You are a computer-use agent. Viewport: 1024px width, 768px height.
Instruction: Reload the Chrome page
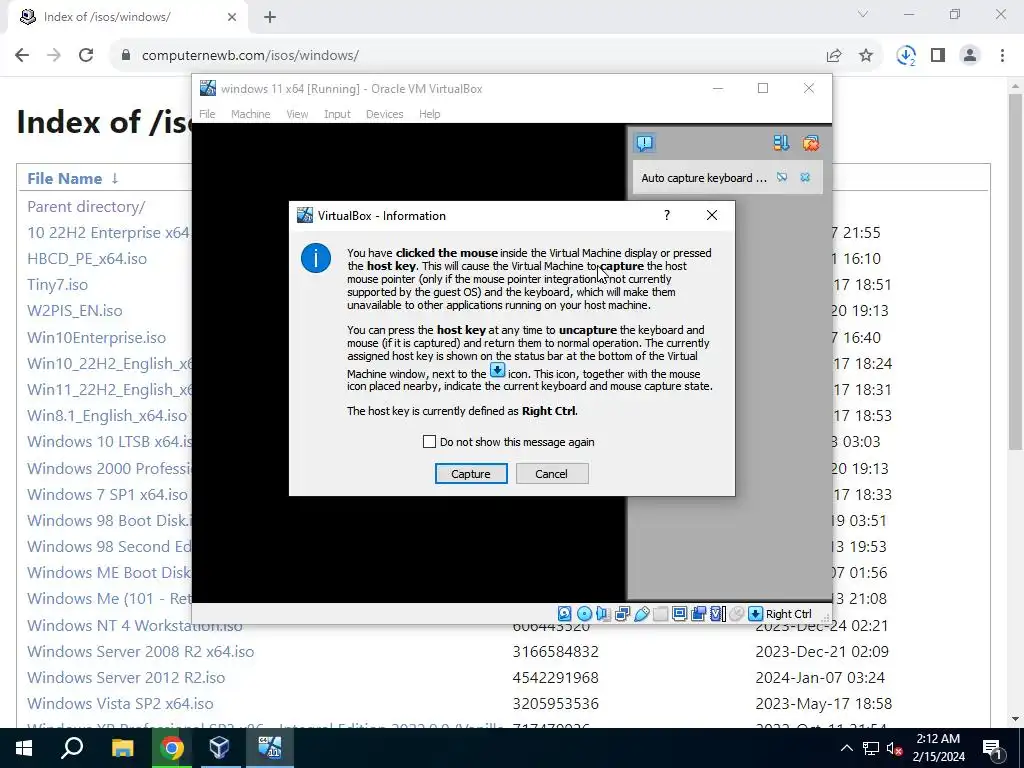click(86, 55)
